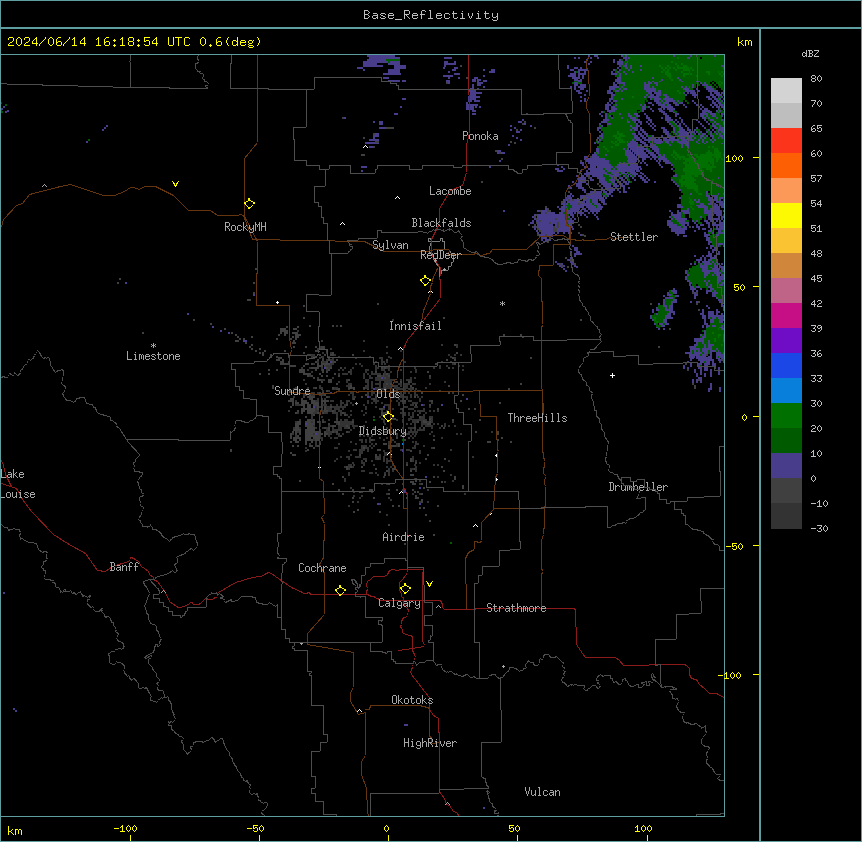The image size is (862, 842).
Task: Click the 100 tick on right km axis
Action: pos(734,158)
